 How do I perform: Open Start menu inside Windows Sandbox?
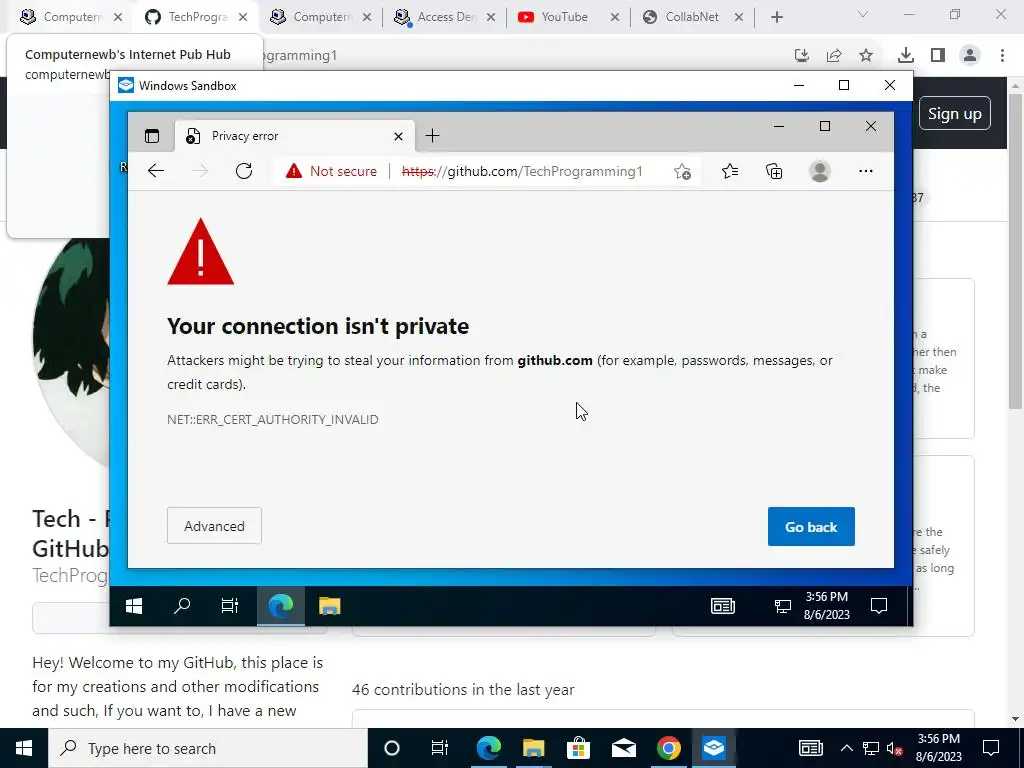pos(134,606)
